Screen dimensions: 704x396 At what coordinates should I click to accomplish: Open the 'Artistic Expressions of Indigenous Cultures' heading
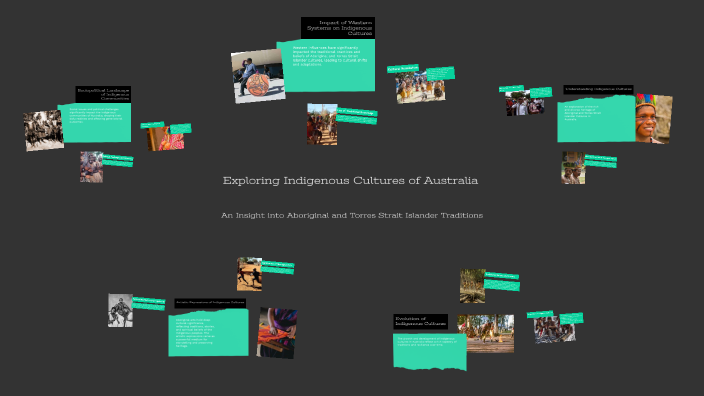210,303
